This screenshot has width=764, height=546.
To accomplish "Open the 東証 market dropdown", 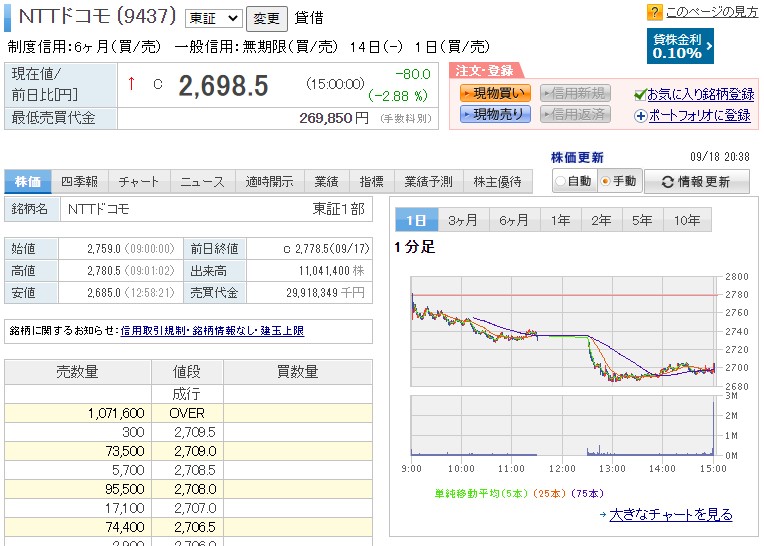I will coord(213,19).
